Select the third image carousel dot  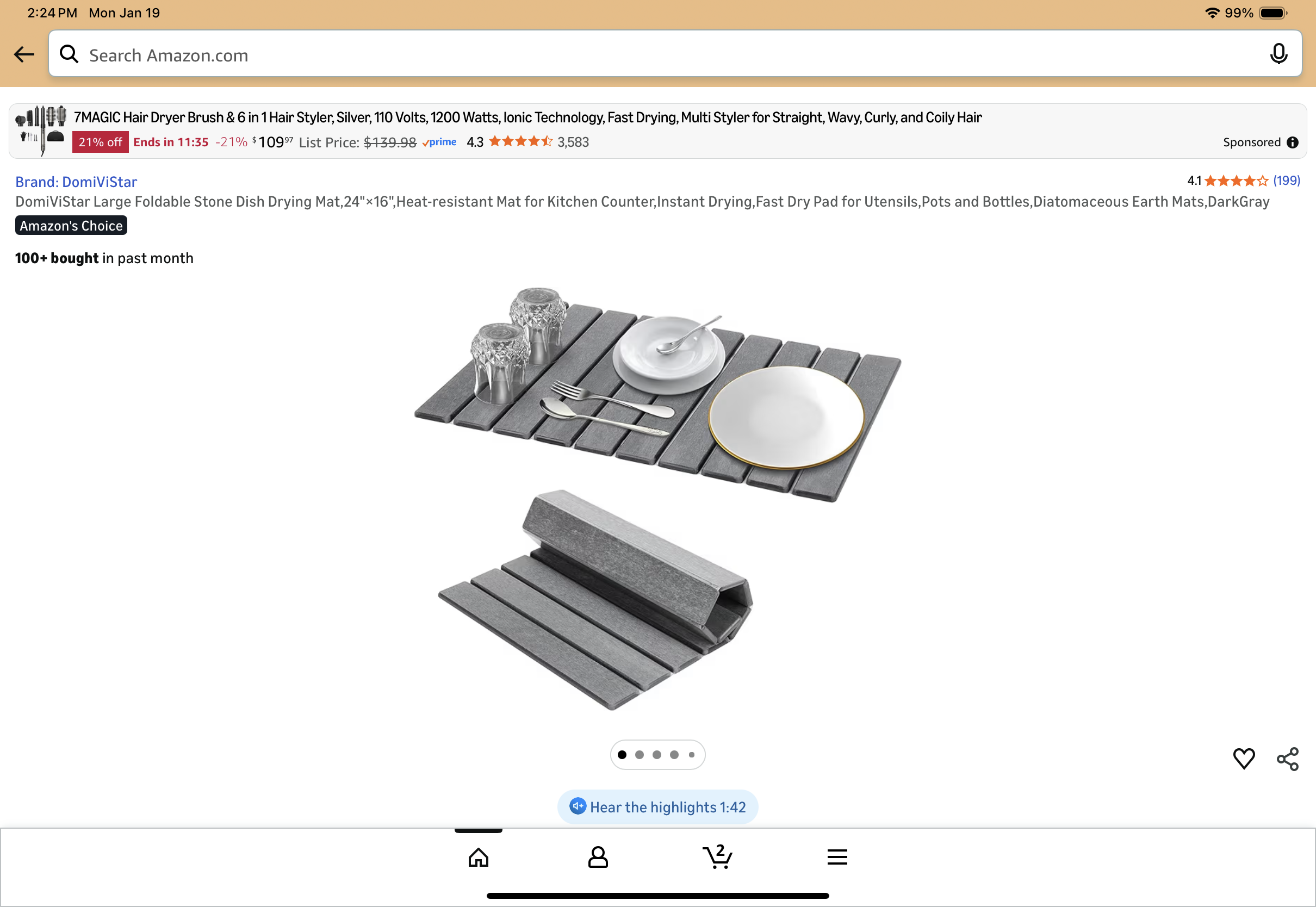coord(657,755)
